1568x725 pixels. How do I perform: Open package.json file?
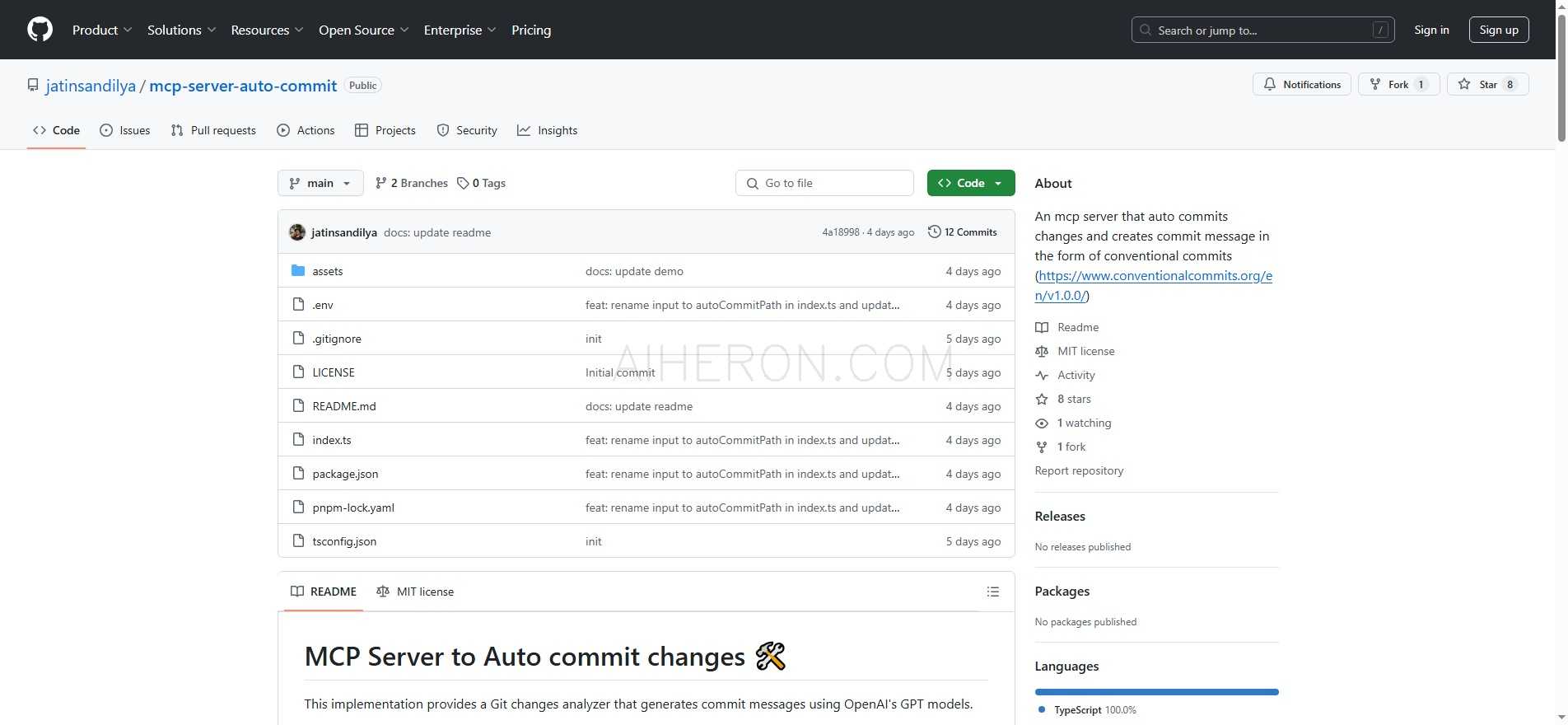(x=345, y=474)
